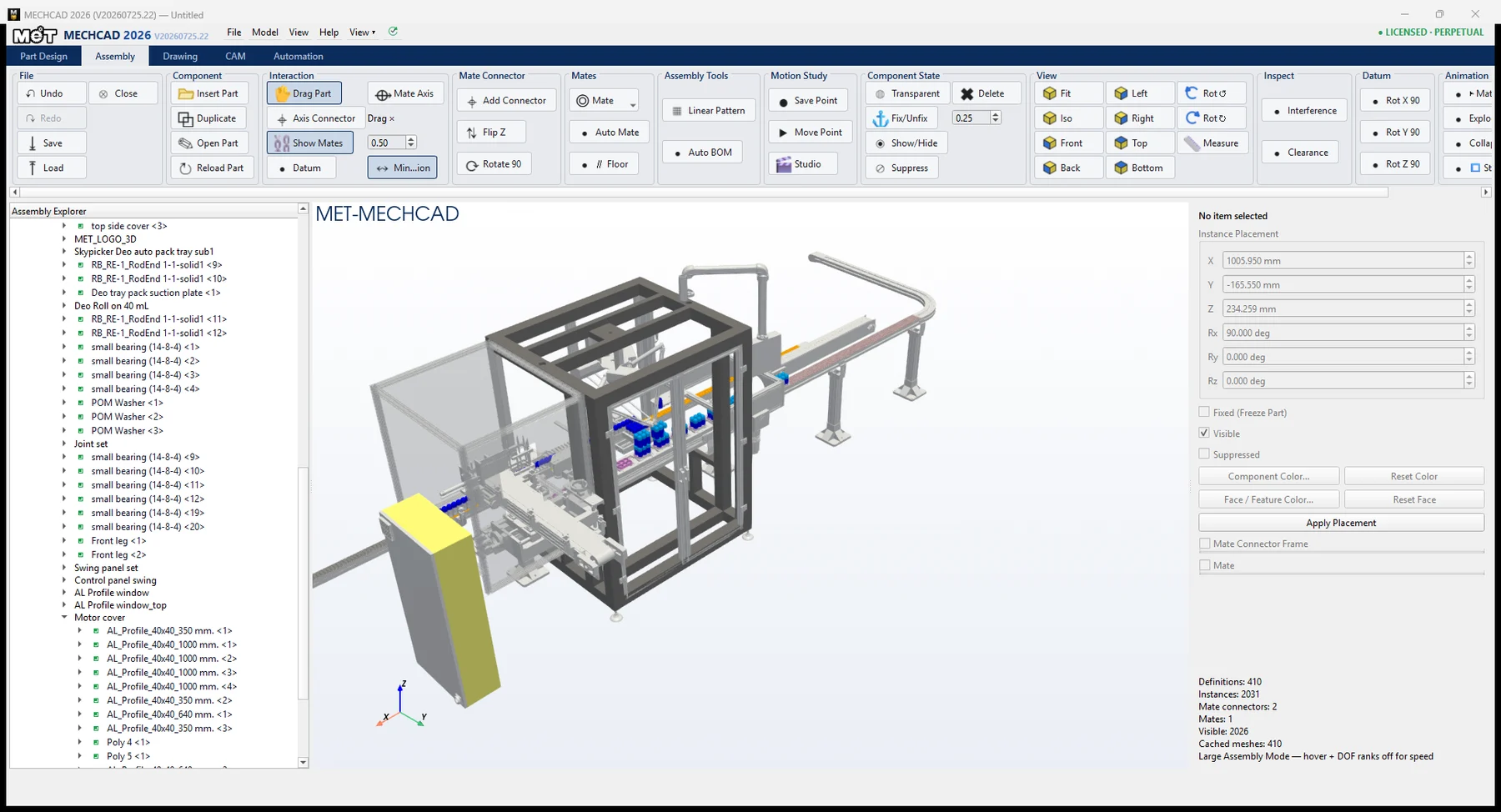Click Apply Placement button
This screenshot has width=1501, height=812.
tap(1341, 523)
